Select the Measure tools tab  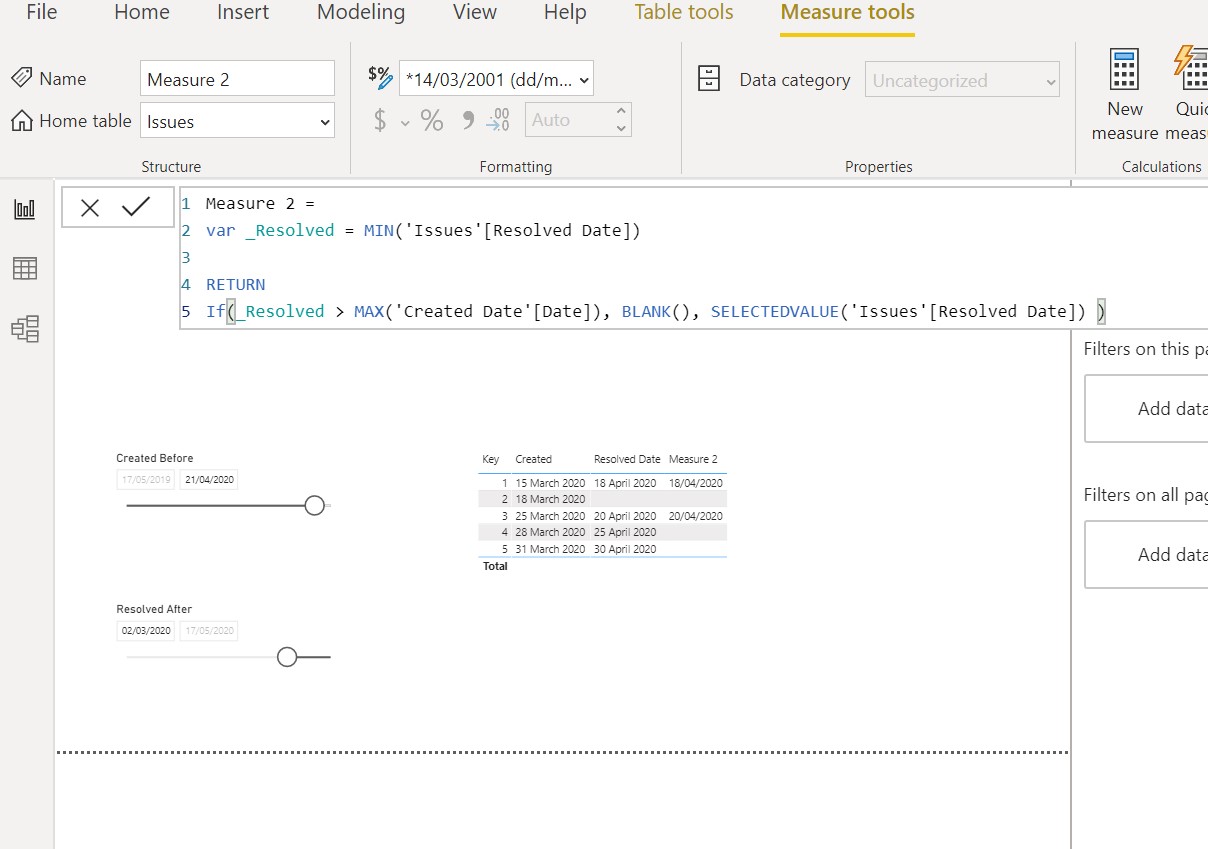coord(848,13)
